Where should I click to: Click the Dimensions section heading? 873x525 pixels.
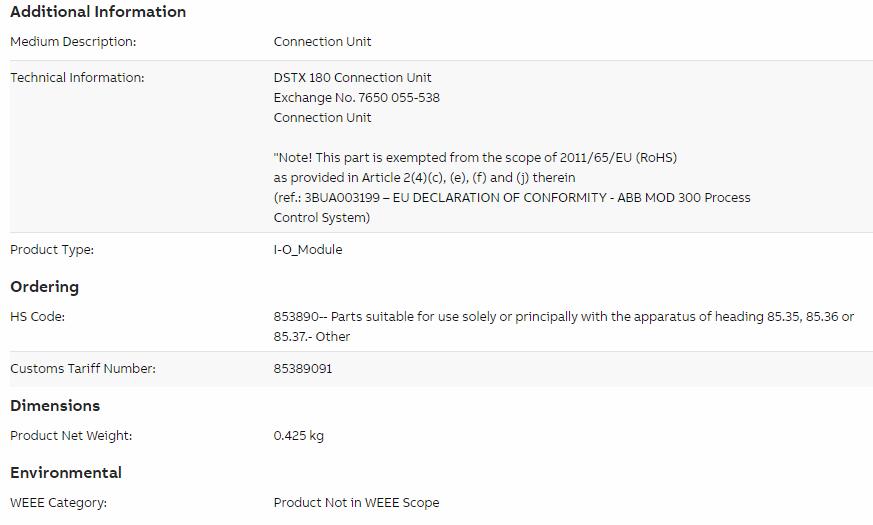pos(55,405)
